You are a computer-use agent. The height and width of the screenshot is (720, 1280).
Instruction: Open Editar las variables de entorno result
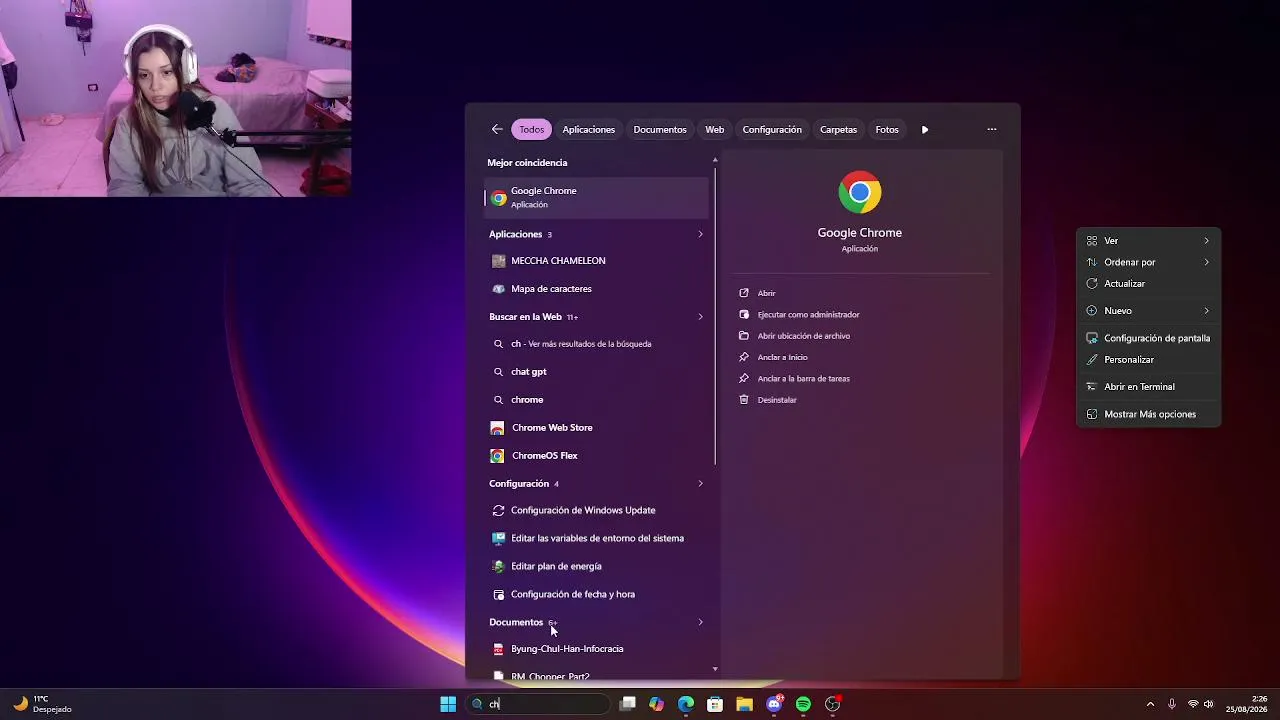(x=596, y=538)
